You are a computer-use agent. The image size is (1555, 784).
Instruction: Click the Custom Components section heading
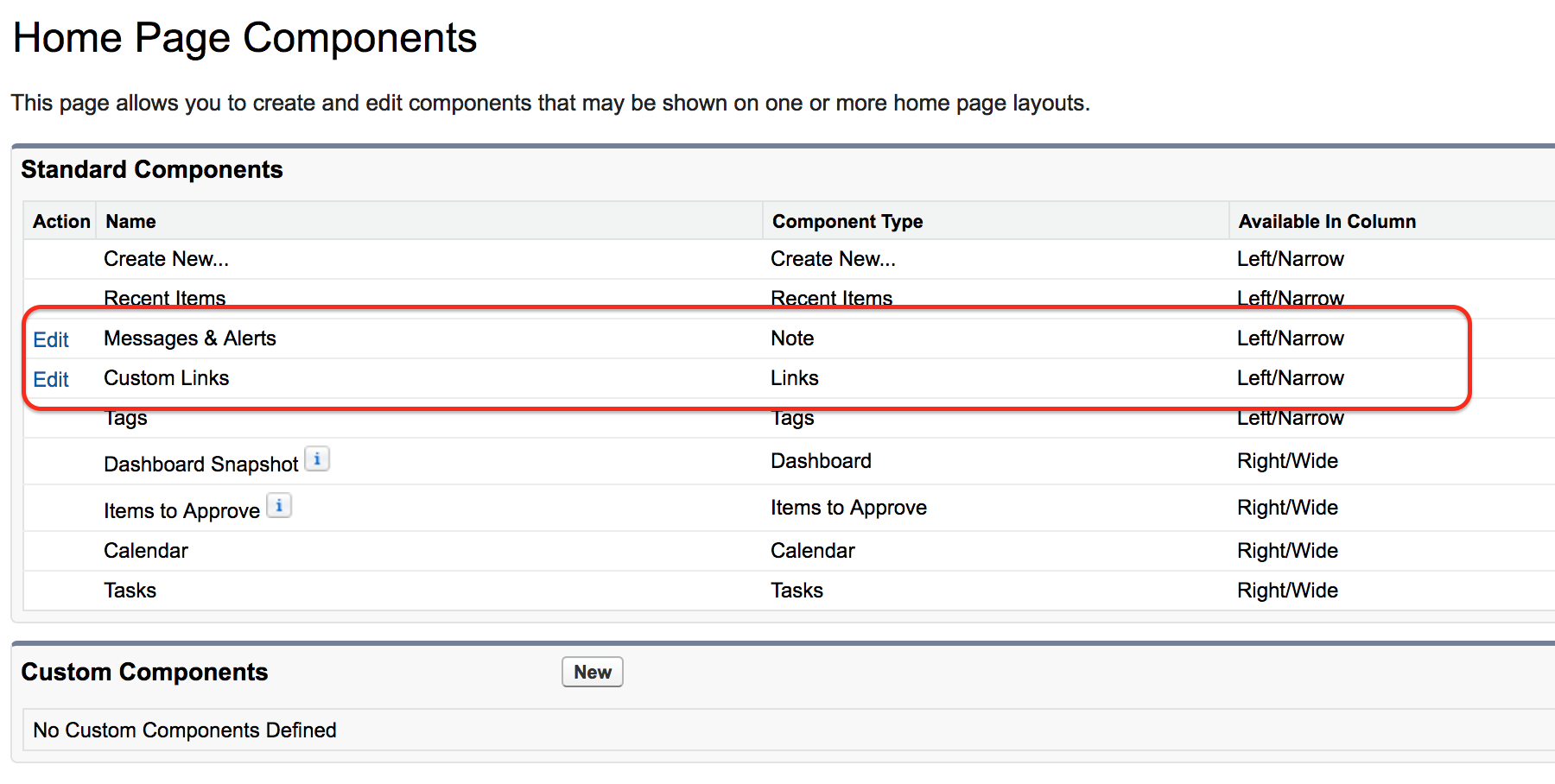(x=144, y=672)
